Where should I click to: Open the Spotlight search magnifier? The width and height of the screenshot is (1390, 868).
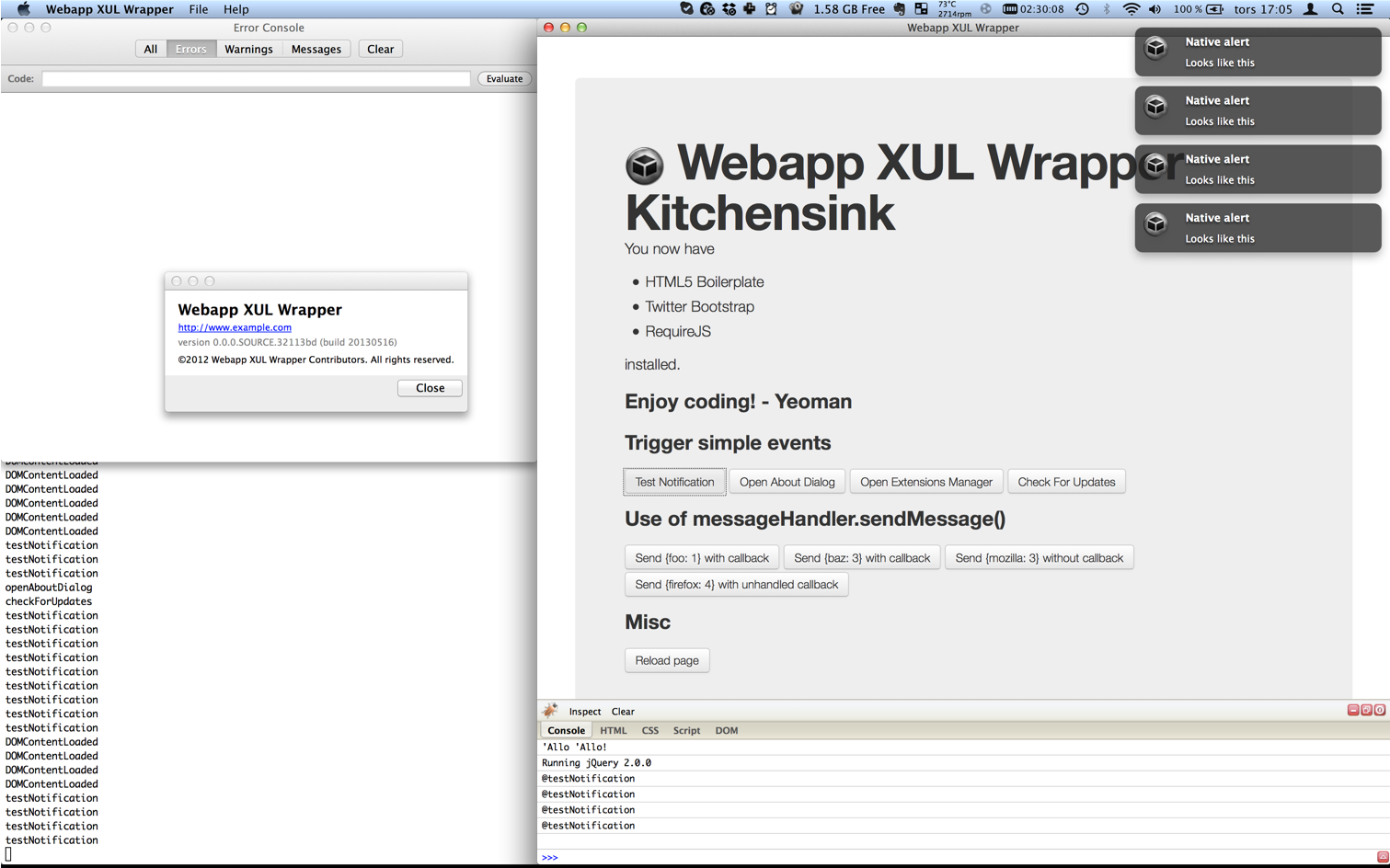tap(1338, 9)
